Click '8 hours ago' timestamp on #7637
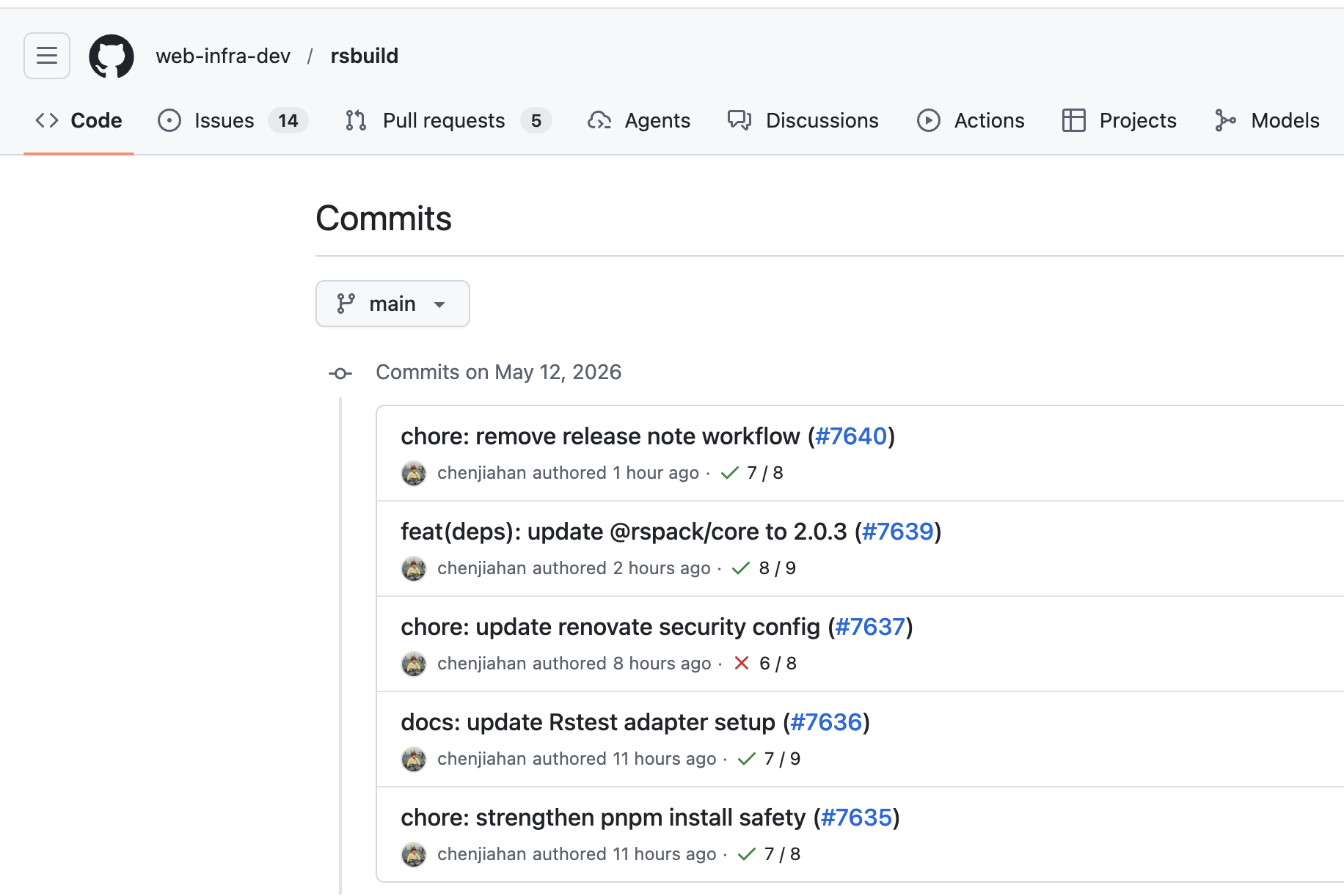 click(662, 664)
